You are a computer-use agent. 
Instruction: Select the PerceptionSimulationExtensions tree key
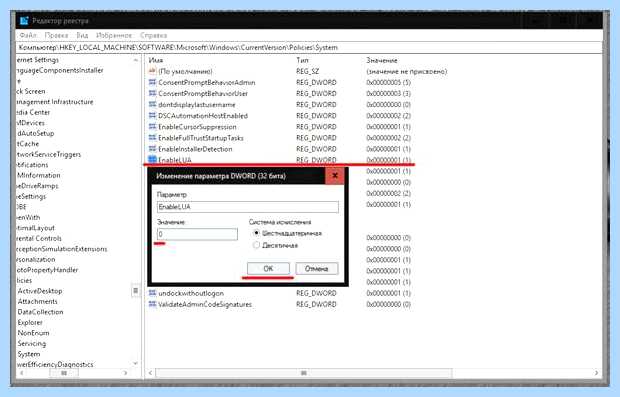coord(62,249)
